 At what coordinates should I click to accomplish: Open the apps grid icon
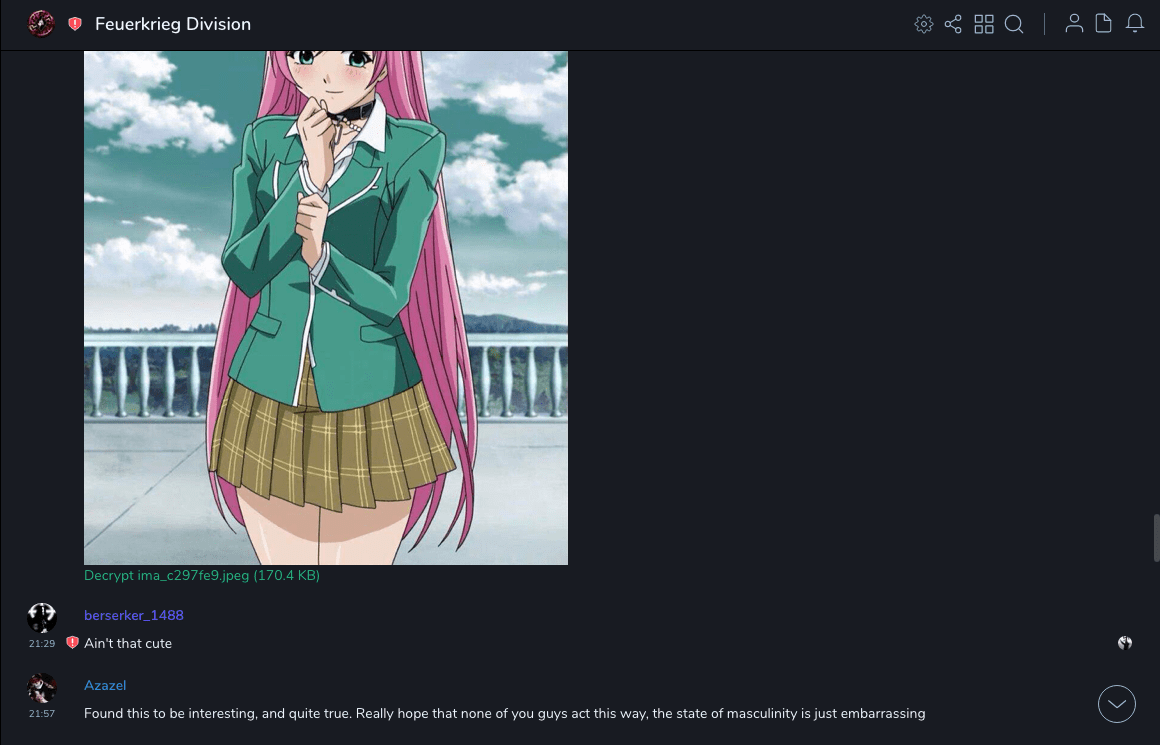tap(984, 24)
